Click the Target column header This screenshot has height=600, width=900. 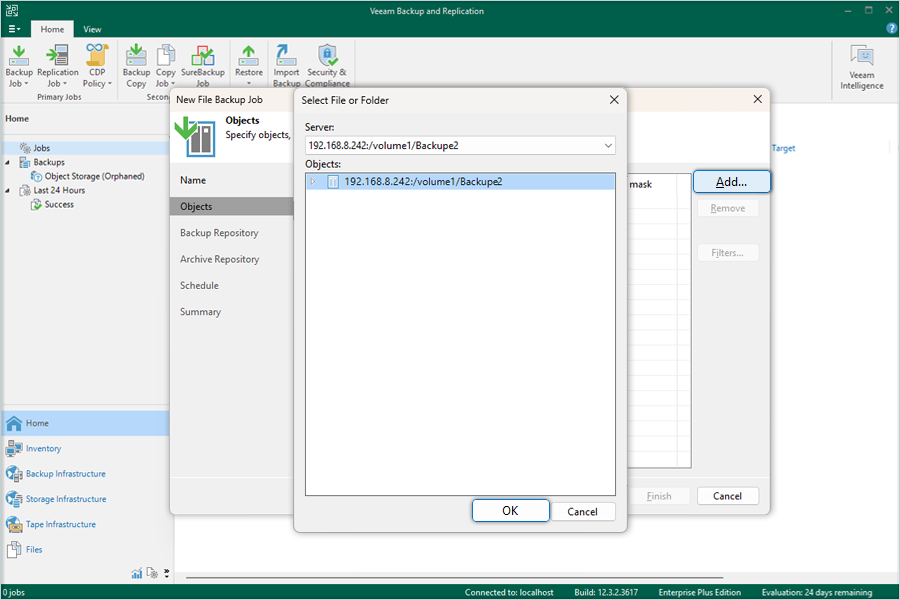(x=783, y=148)
